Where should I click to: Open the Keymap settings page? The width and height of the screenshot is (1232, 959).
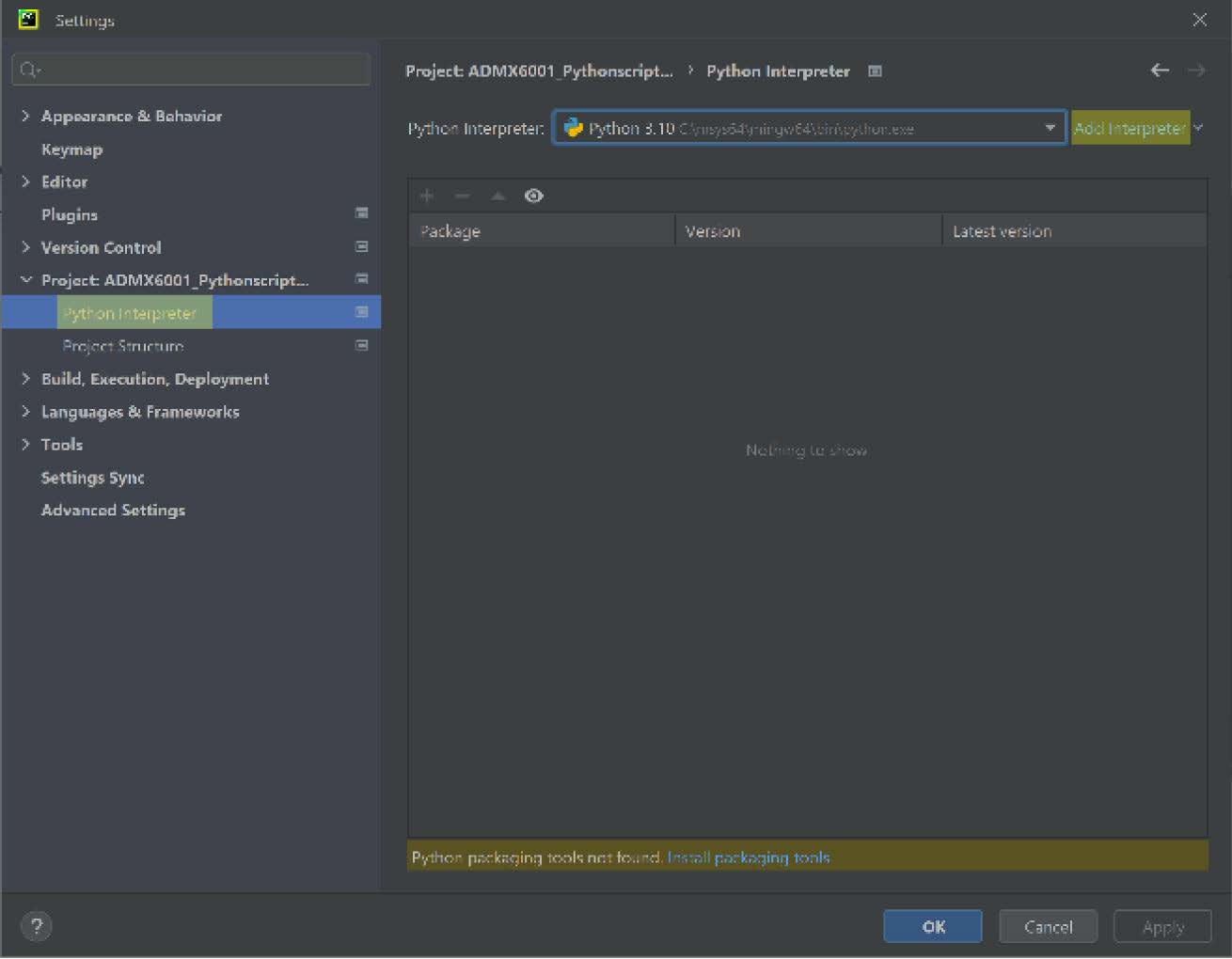71,149
